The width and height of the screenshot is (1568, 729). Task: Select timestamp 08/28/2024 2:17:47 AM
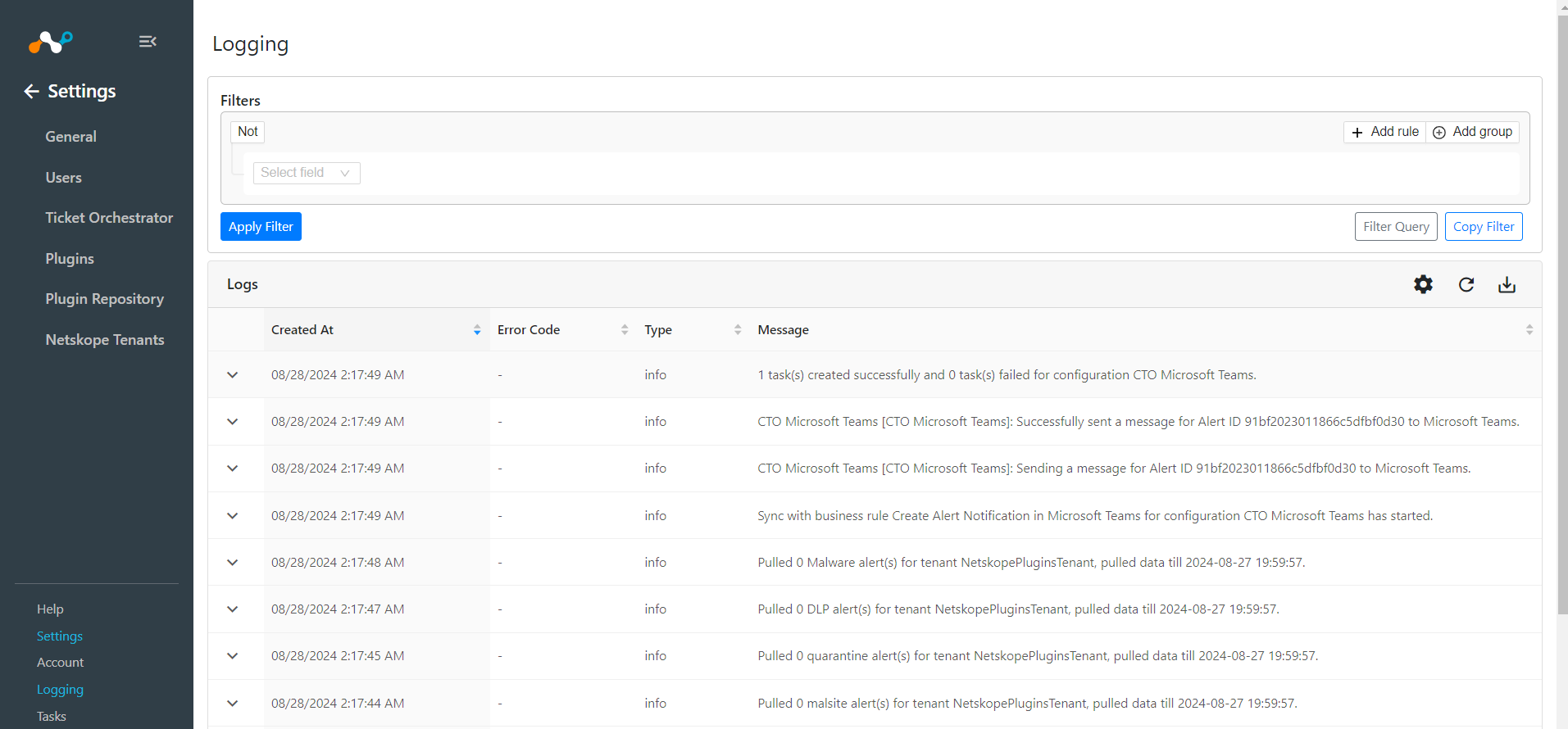point(338,609)
